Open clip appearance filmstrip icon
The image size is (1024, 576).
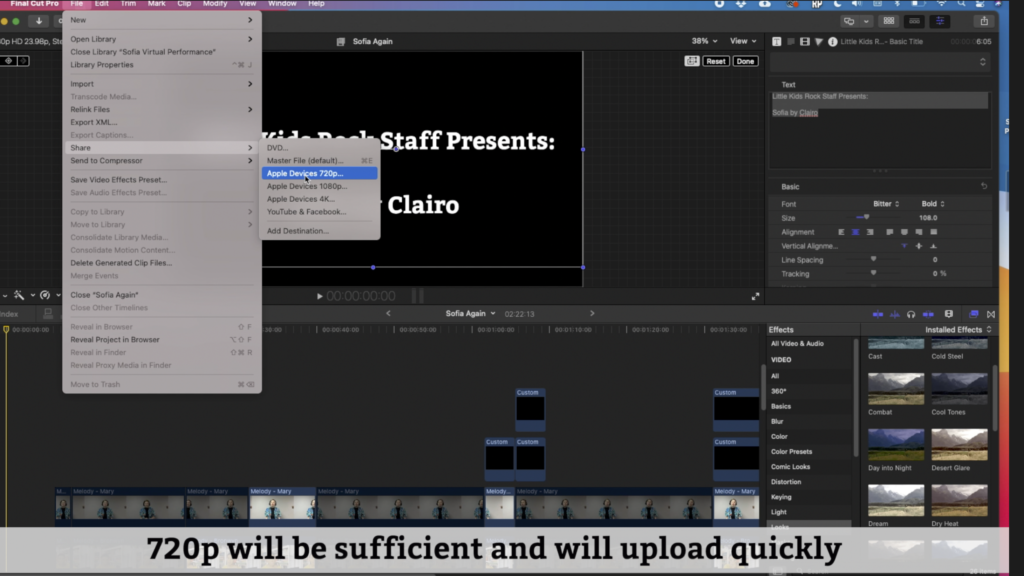[x=949, y=314]
